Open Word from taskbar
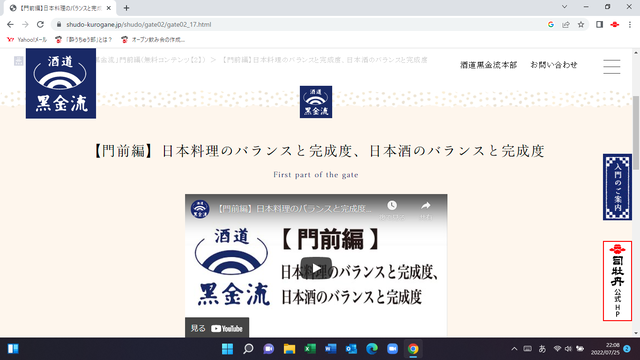The height and width of the screenshot is (360, 640). coord(331,349)
